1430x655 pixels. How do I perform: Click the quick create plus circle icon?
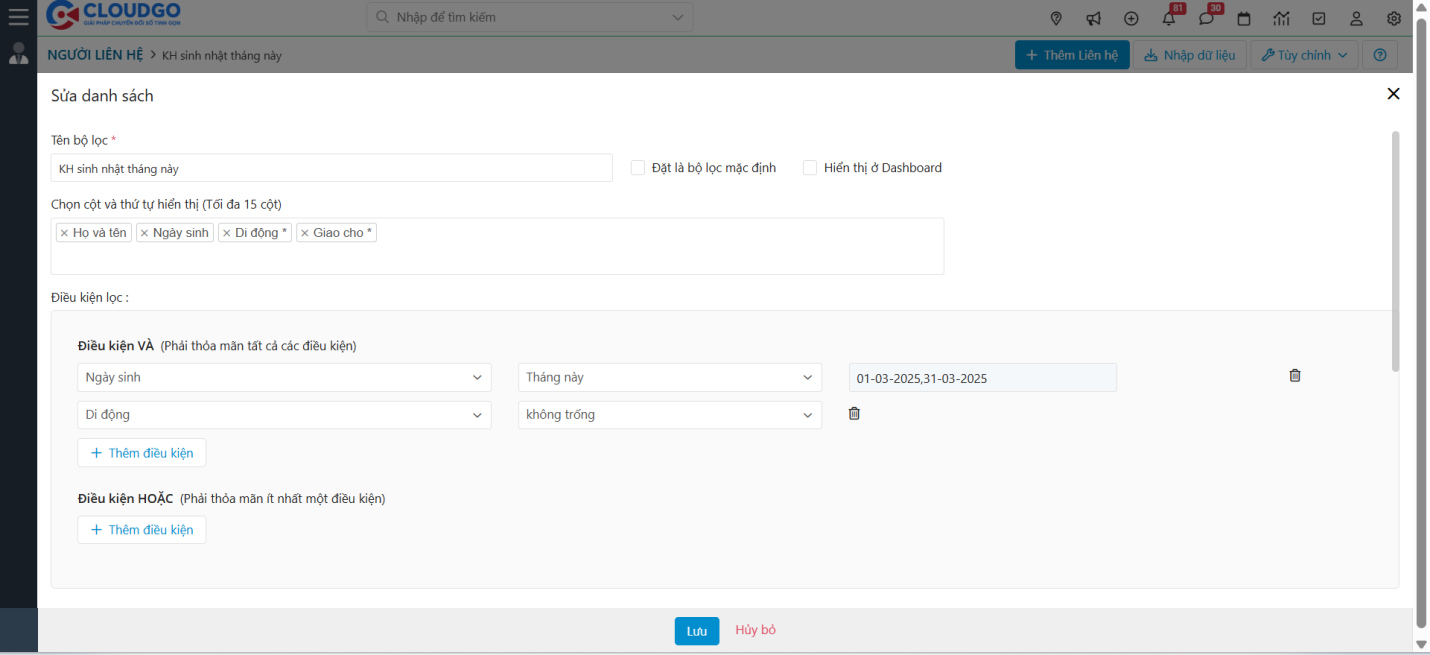(1131, 18)
